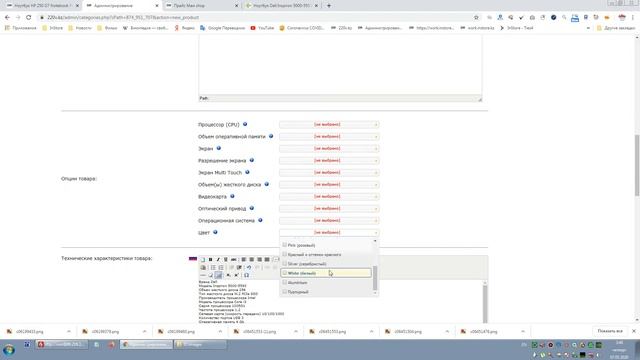
Task: Click the language flag beside the editor
Action: point(193,259)
